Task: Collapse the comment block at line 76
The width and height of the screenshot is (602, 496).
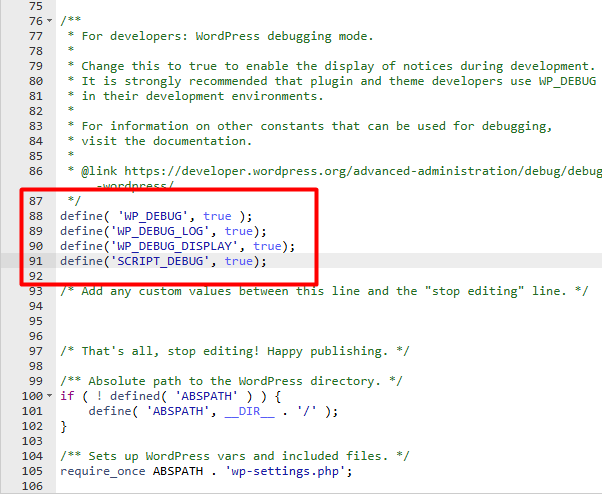Action: (52, 21)
